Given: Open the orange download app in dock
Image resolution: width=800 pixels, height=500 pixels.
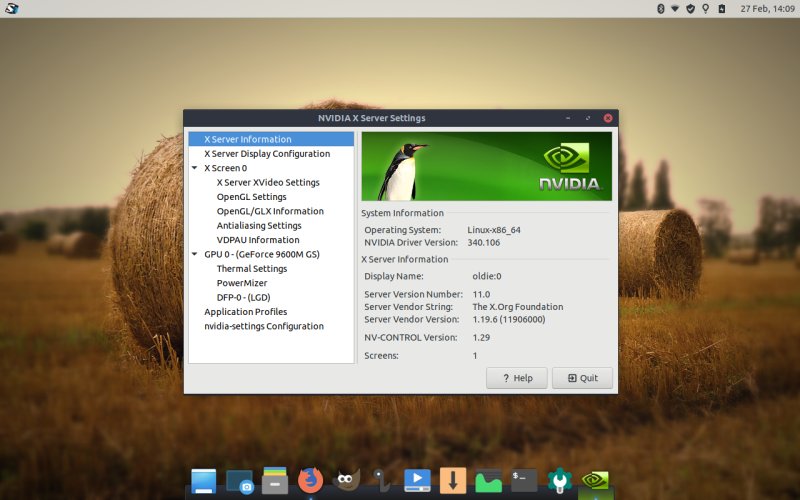Looking at the screenshot, I should 453,481.
